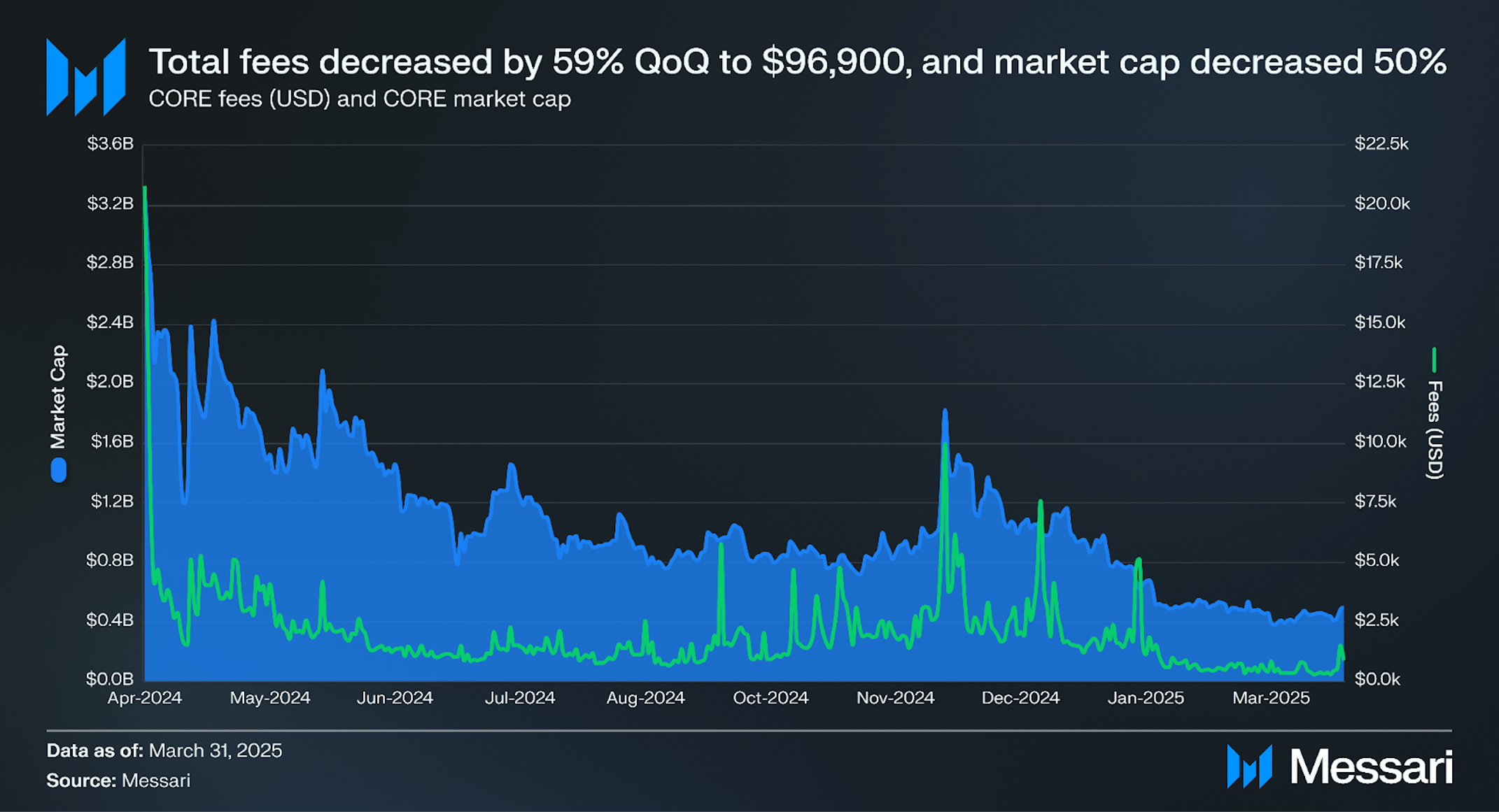Click the Messari wordmark at bottom right
Viewport: 1499px width, 812px height.
pos(1372,767)
